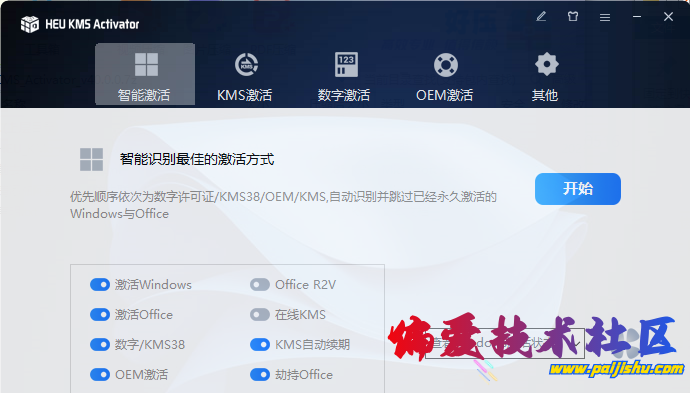Screen dimensions: 690x393
Task: Disable the 激活Office toggle
Action: (100, 315)
